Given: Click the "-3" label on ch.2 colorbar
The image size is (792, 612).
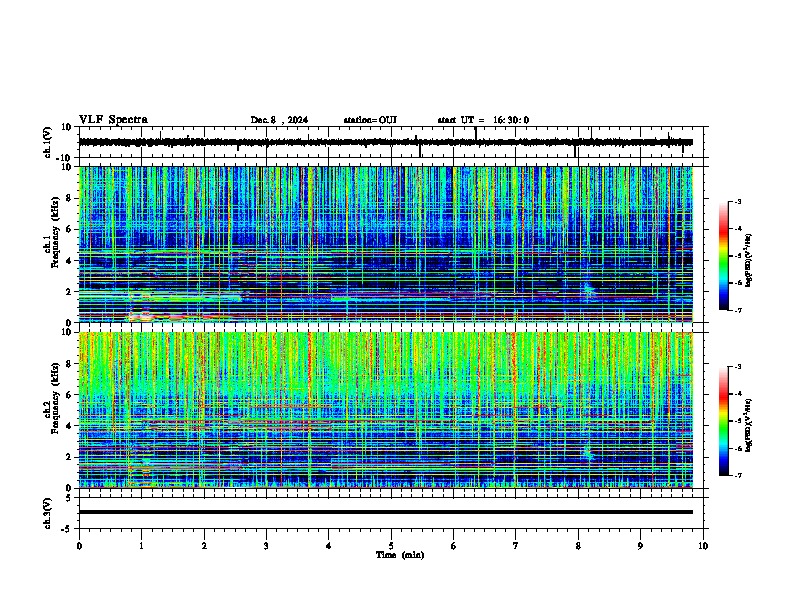Looking at the screenshot, I should (x=737, y=367).
